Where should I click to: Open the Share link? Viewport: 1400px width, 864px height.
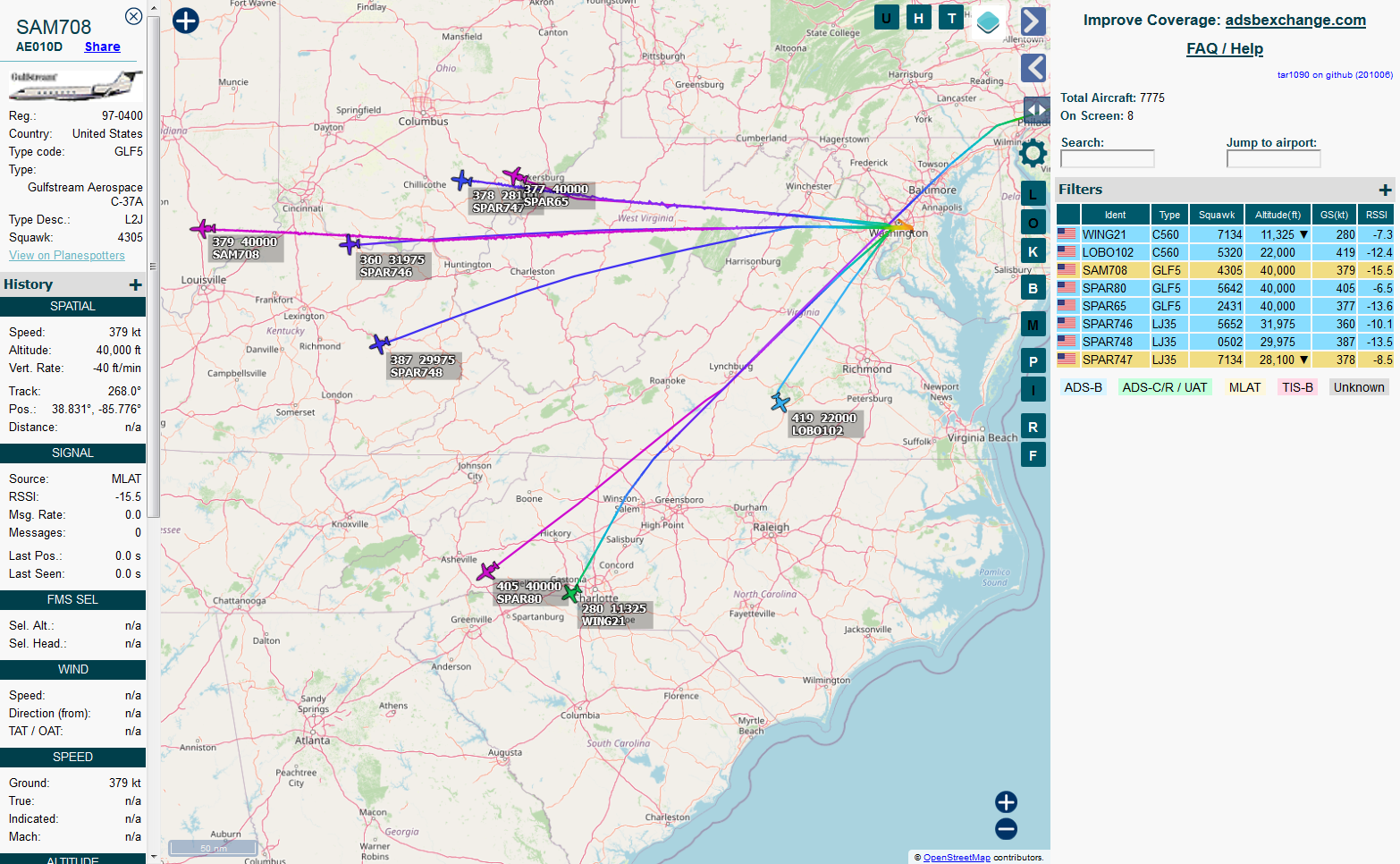pyautogui.click(x=103, y=47)
